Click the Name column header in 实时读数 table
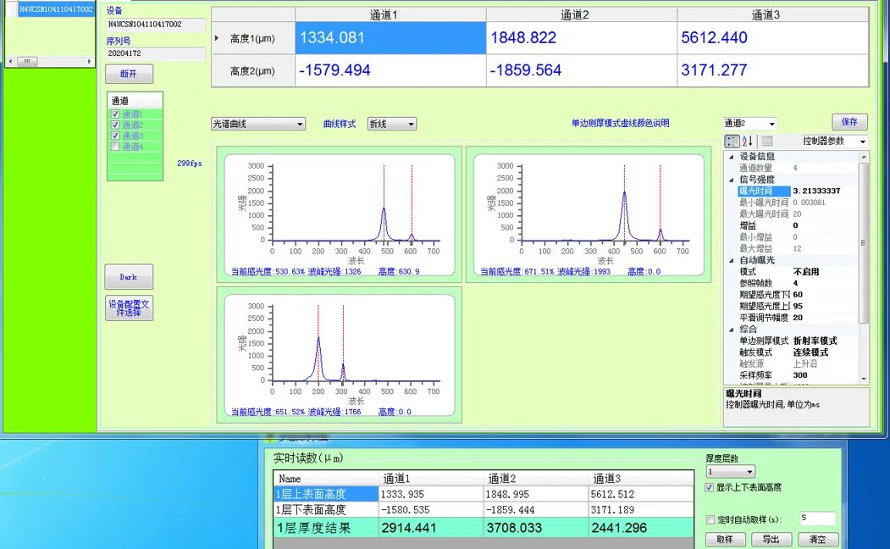This screenshot has height=549, width=890. coord(326,479)
